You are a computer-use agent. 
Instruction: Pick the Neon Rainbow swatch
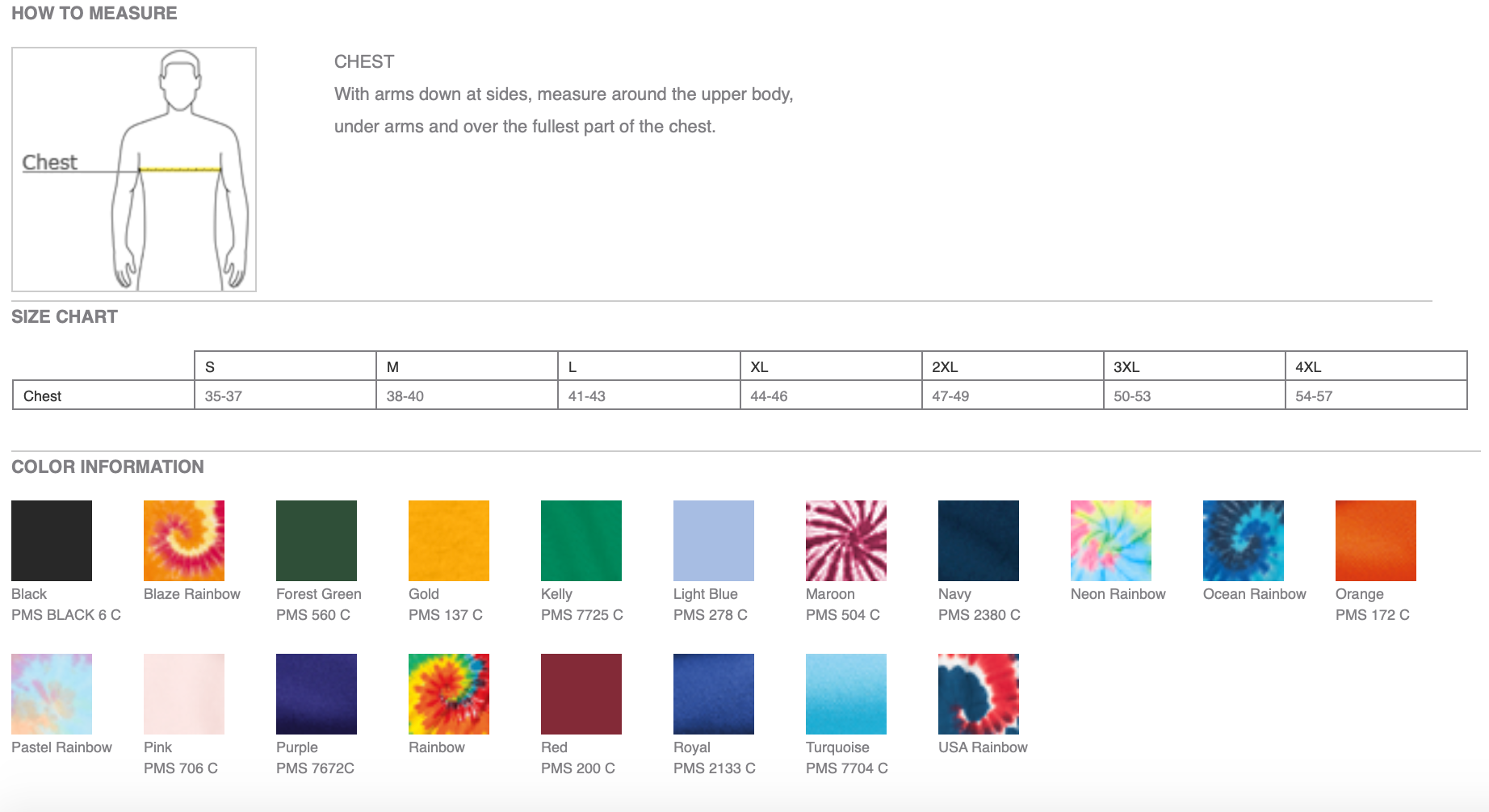[1111, 541]
